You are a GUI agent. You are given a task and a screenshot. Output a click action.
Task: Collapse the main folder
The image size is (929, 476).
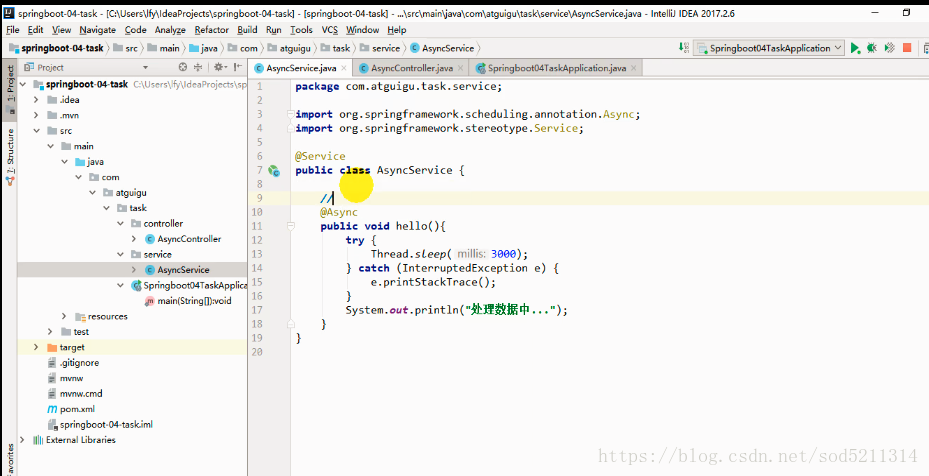50,146
